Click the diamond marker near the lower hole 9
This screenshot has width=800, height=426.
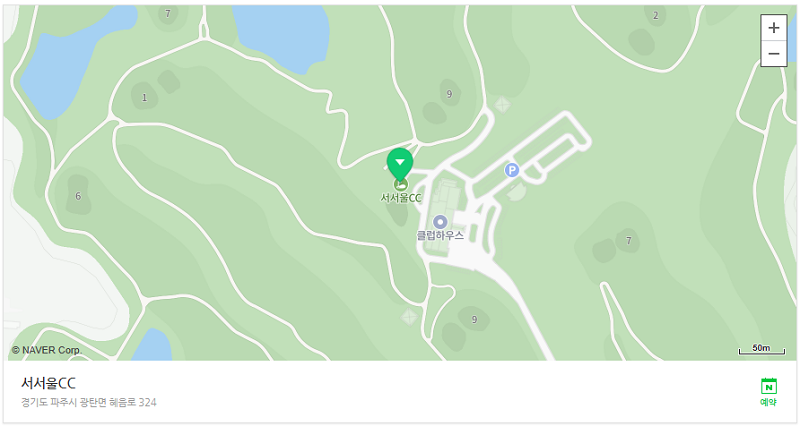click(x=409, y=317)
